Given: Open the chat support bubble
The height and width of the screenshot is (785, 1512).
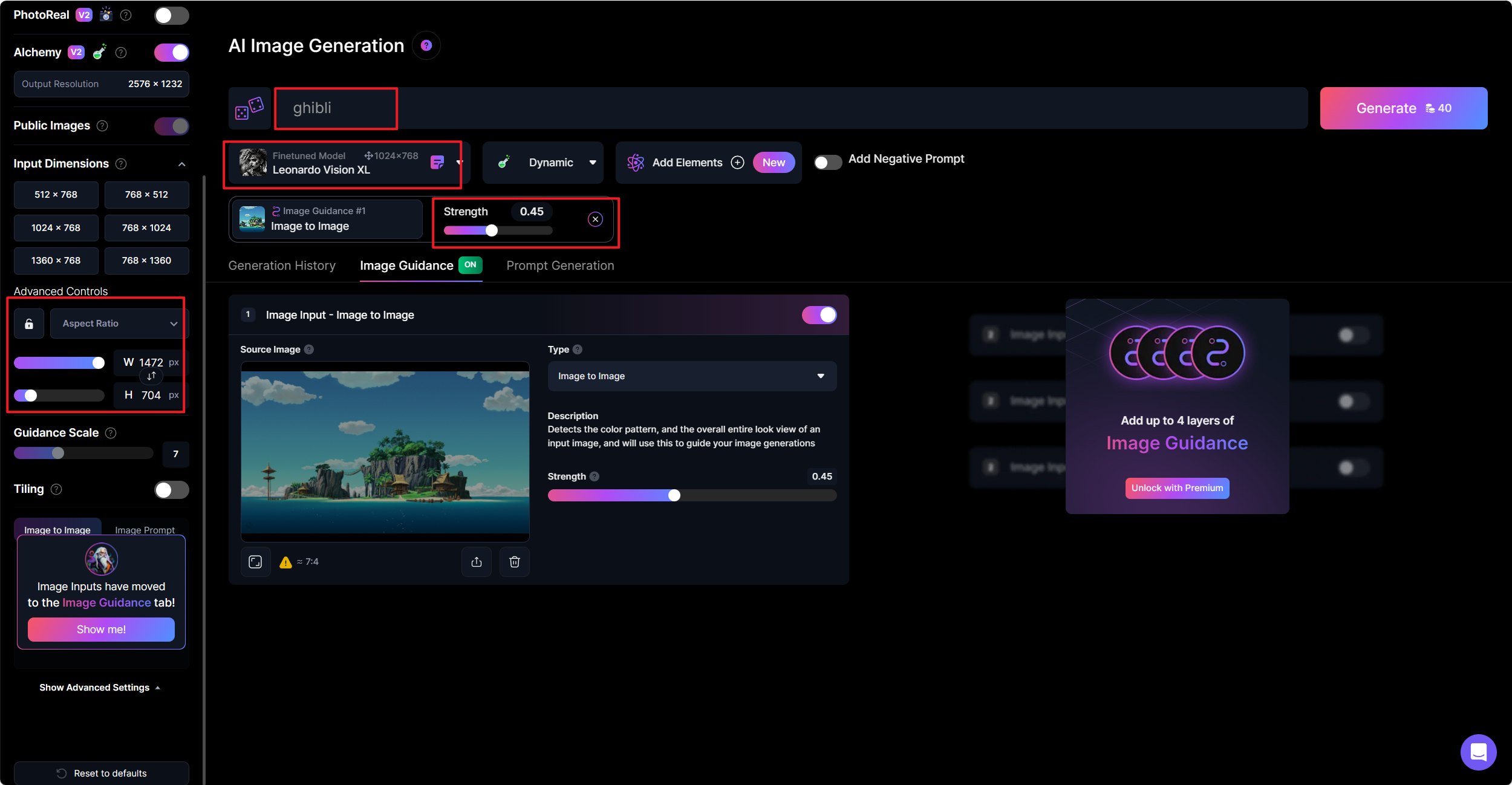Looking at the screenshot, I should pyautogui.click(x=1478, y=752).
